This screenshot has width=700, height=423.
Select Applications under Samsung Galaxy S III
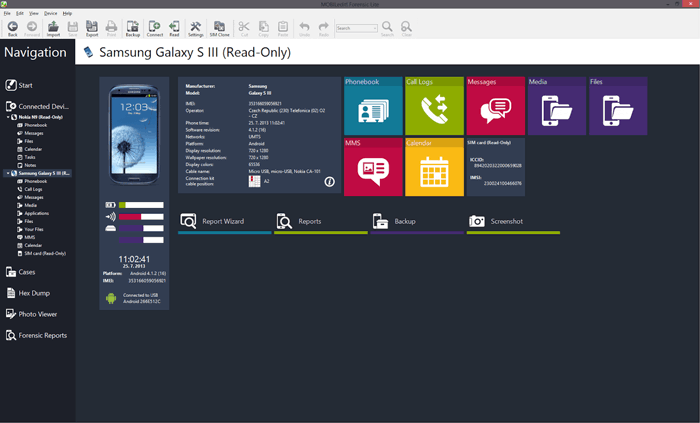36,213
